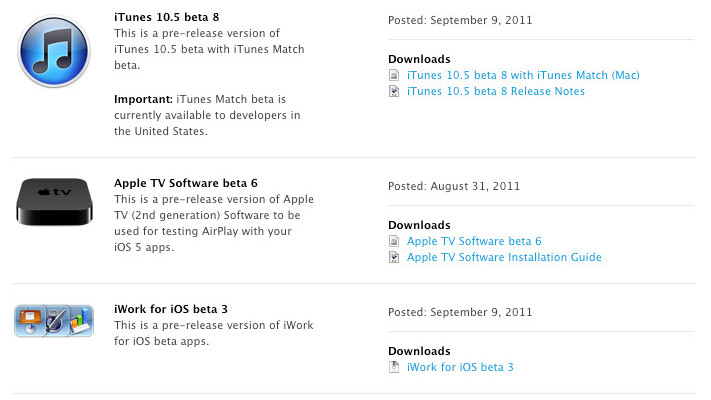
Task: Open the iTunes 10.5 beta 8 Release Notes link
Action: click(496, 91)
